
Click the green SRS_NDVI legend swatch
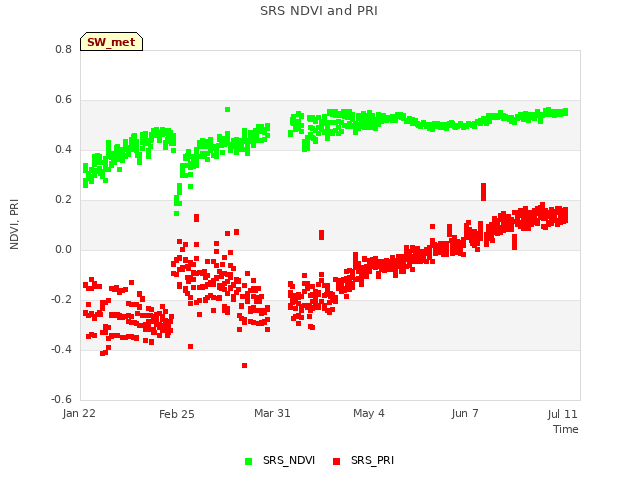[248, 461]
